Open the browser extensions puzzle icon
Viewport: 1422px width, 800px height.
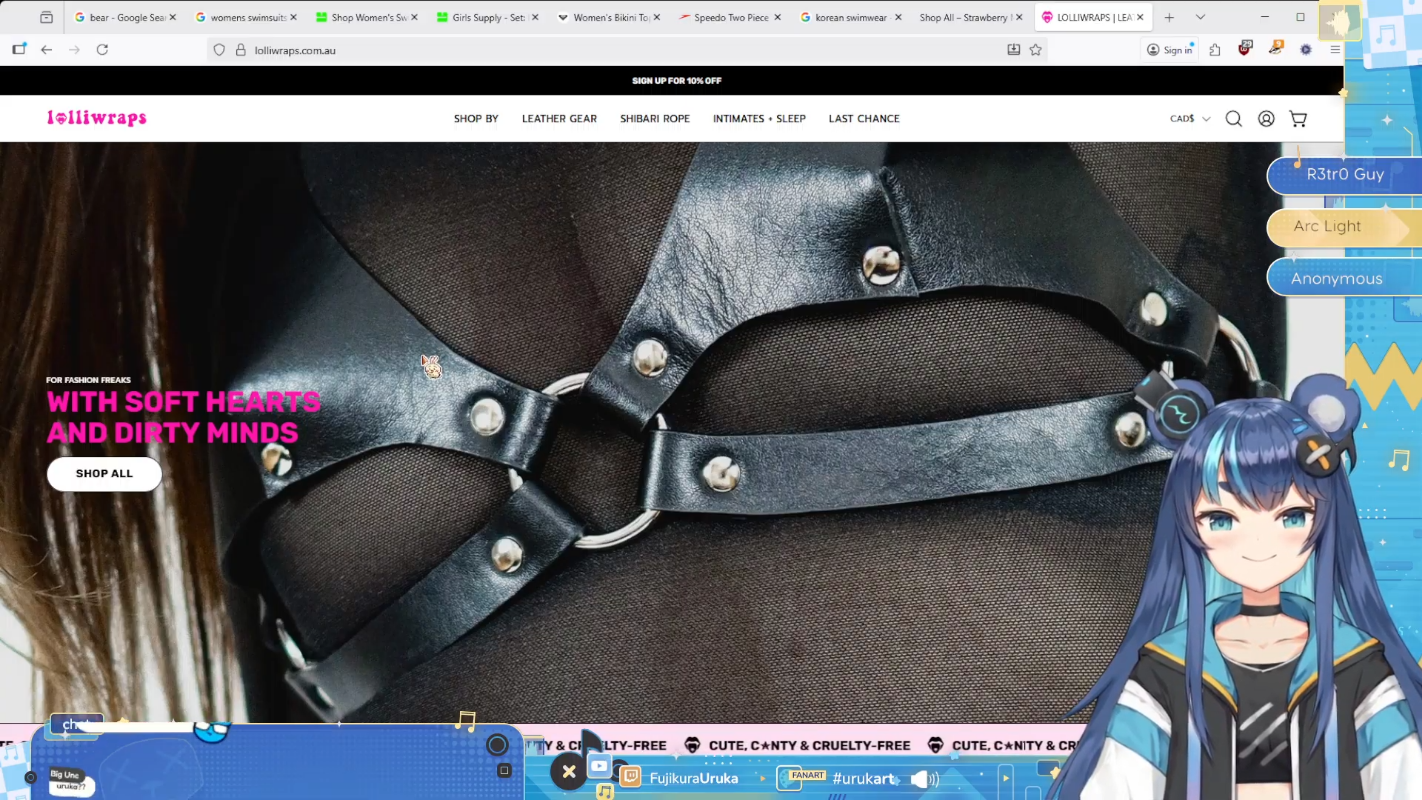click(x=1215, y=49)
